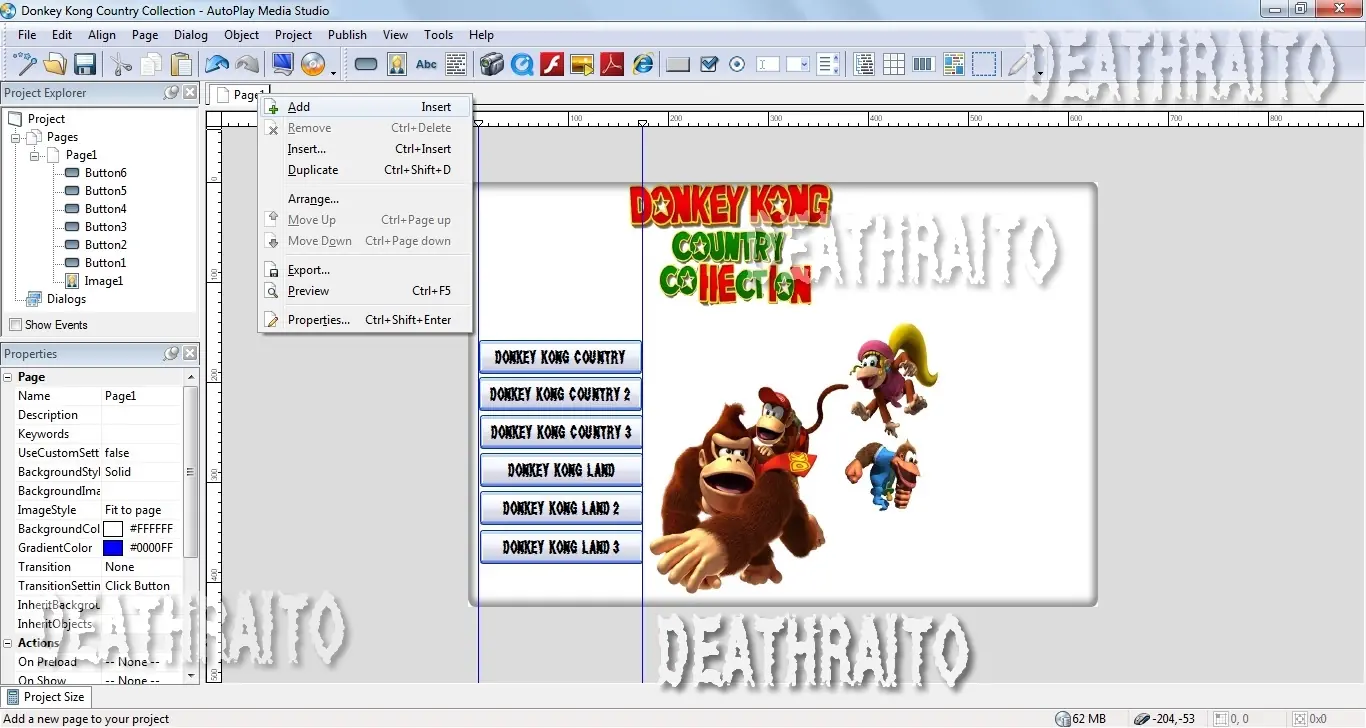
Task: Insert a Label object with Abc icon
Action: [x=426, y=65]
